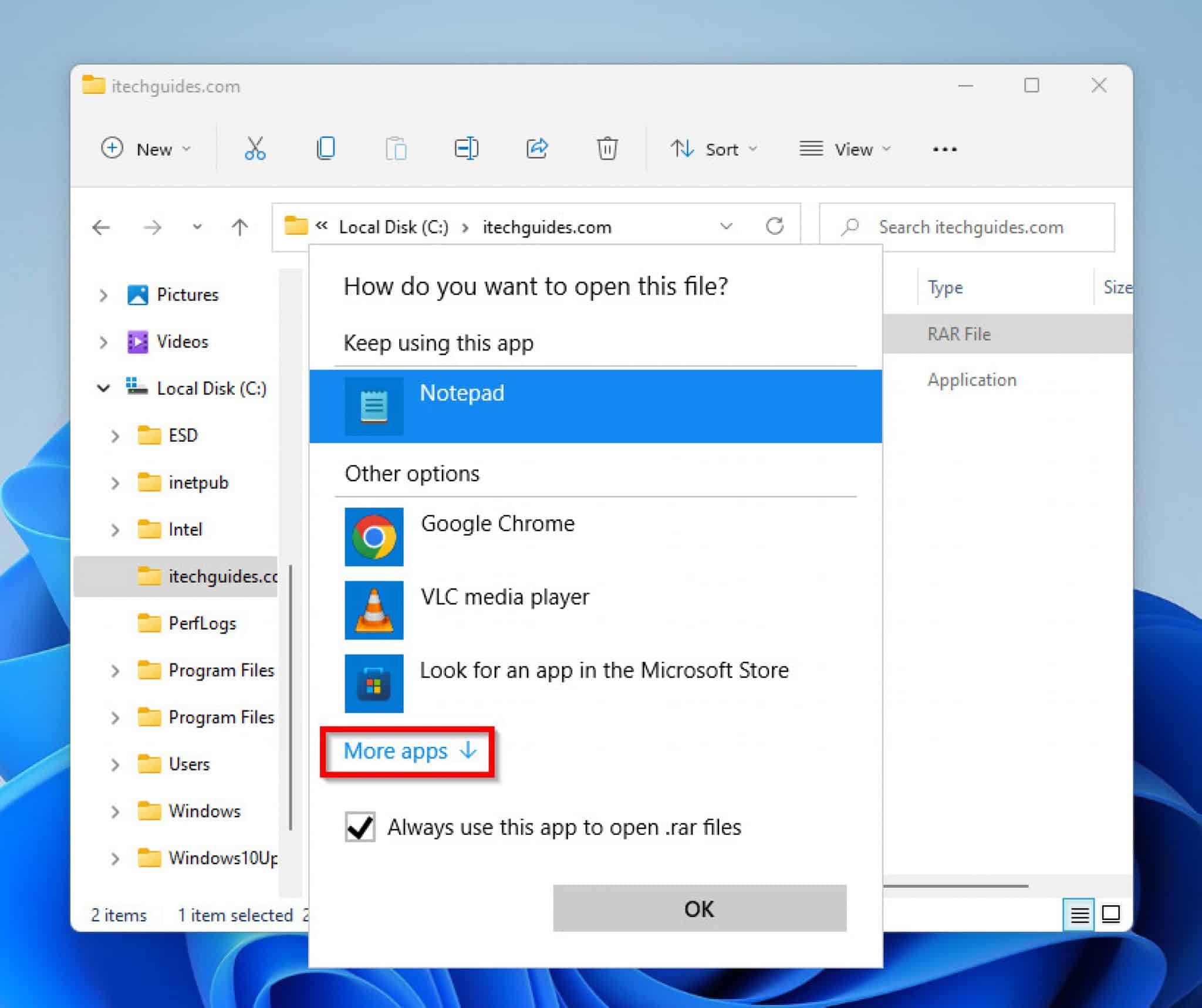Click the Search itechguides.com field
Screen dimensions: 1202x1008
coord(970,227)
